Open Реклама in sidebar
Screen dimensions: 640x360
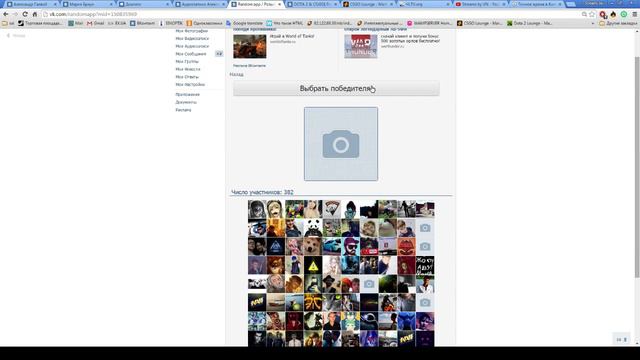click(183, 110)
